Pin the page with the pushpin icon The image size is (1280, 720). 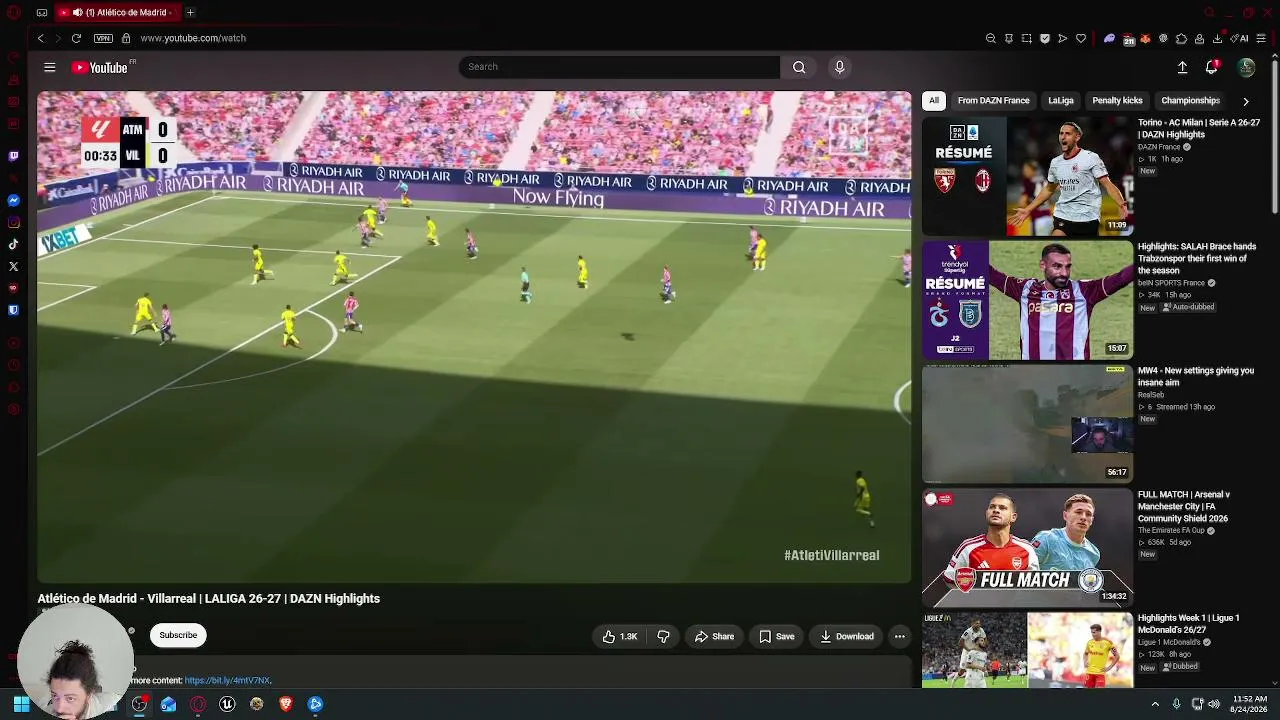click(1009, 38)
